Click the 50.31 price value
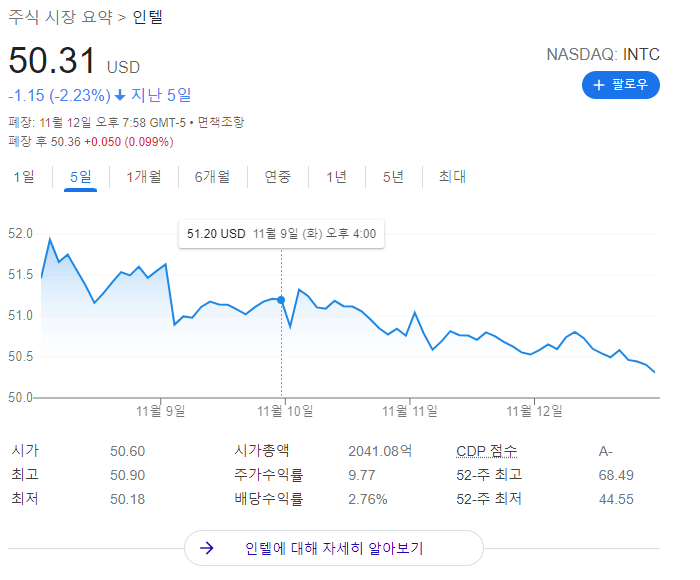 coord(52,61)
